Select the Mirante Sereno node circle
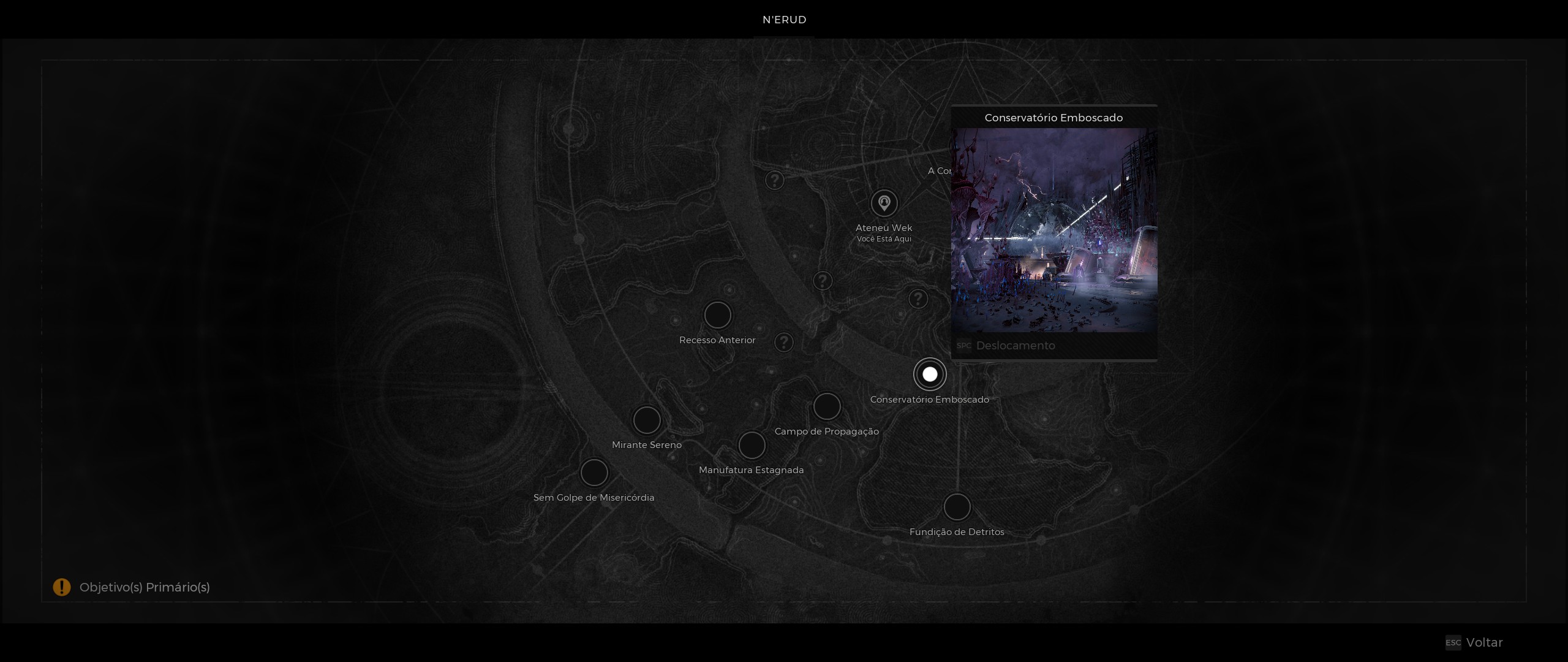 646,420
